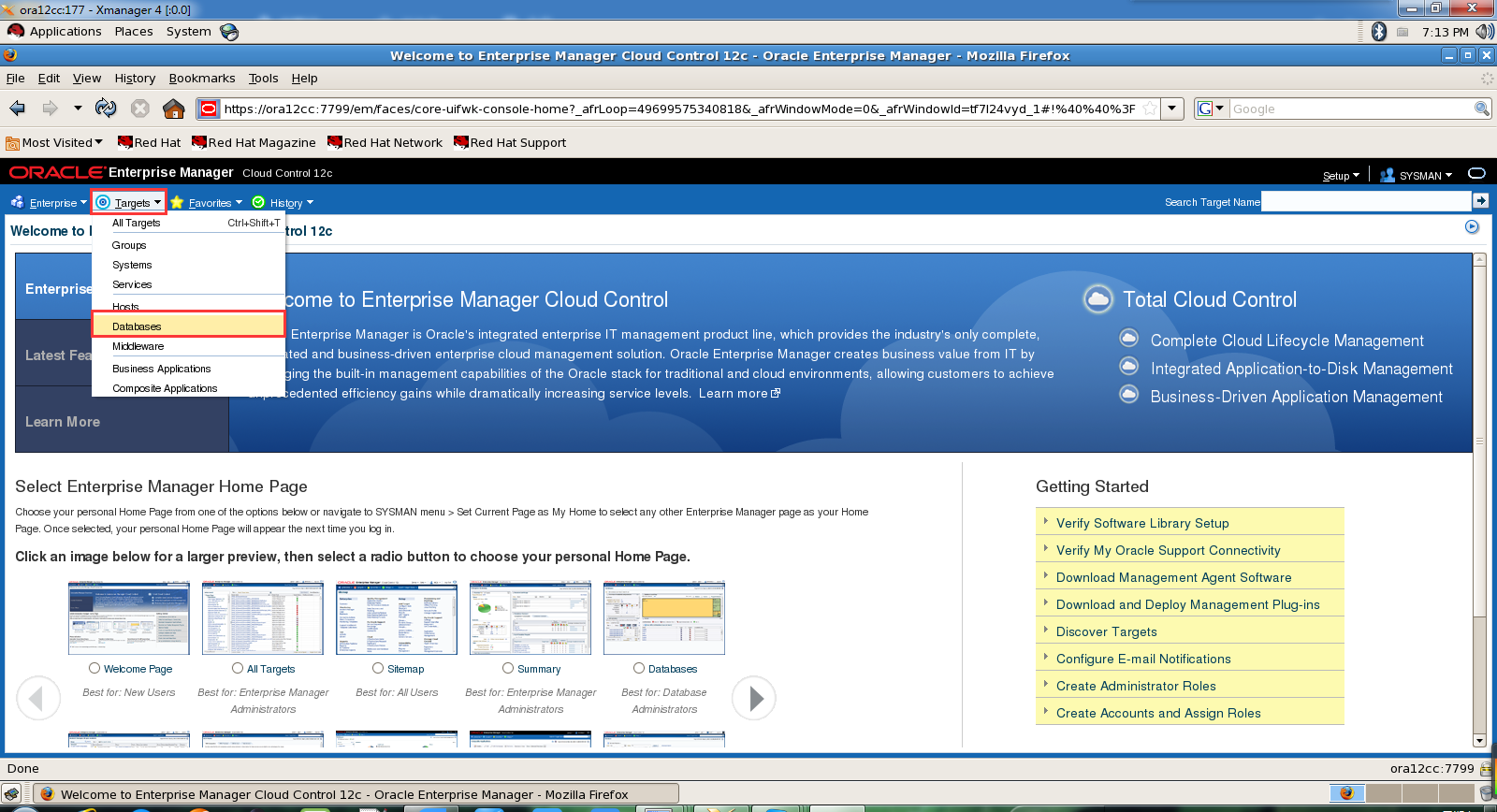Click the Summary preview thumbnail
The height and width of the screenshot is (812, 1497).
coord(530,617)
